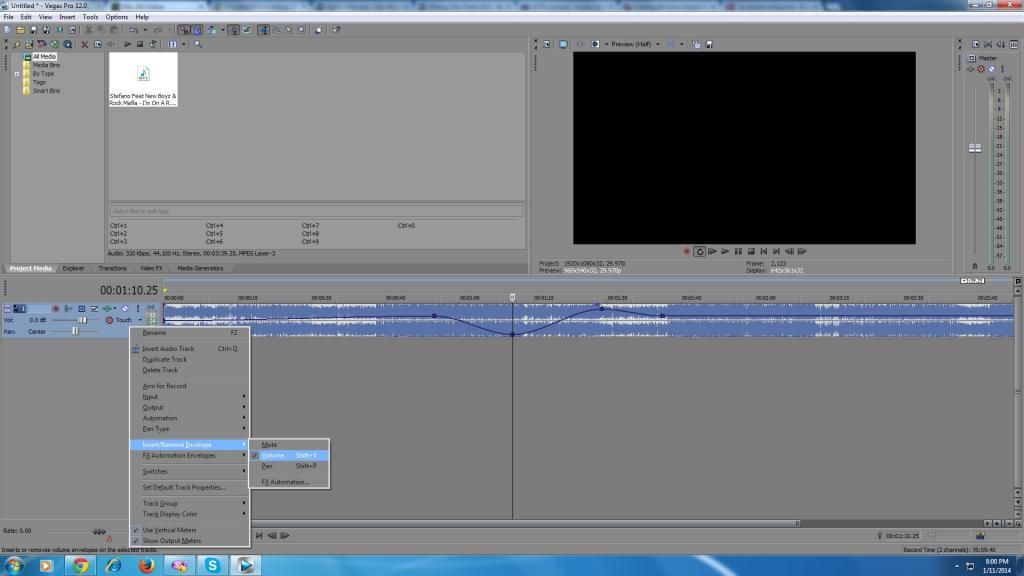Open the File menu
This screenshot has width=1024, height=576.
pyautogui.click(x=8, y=17)
